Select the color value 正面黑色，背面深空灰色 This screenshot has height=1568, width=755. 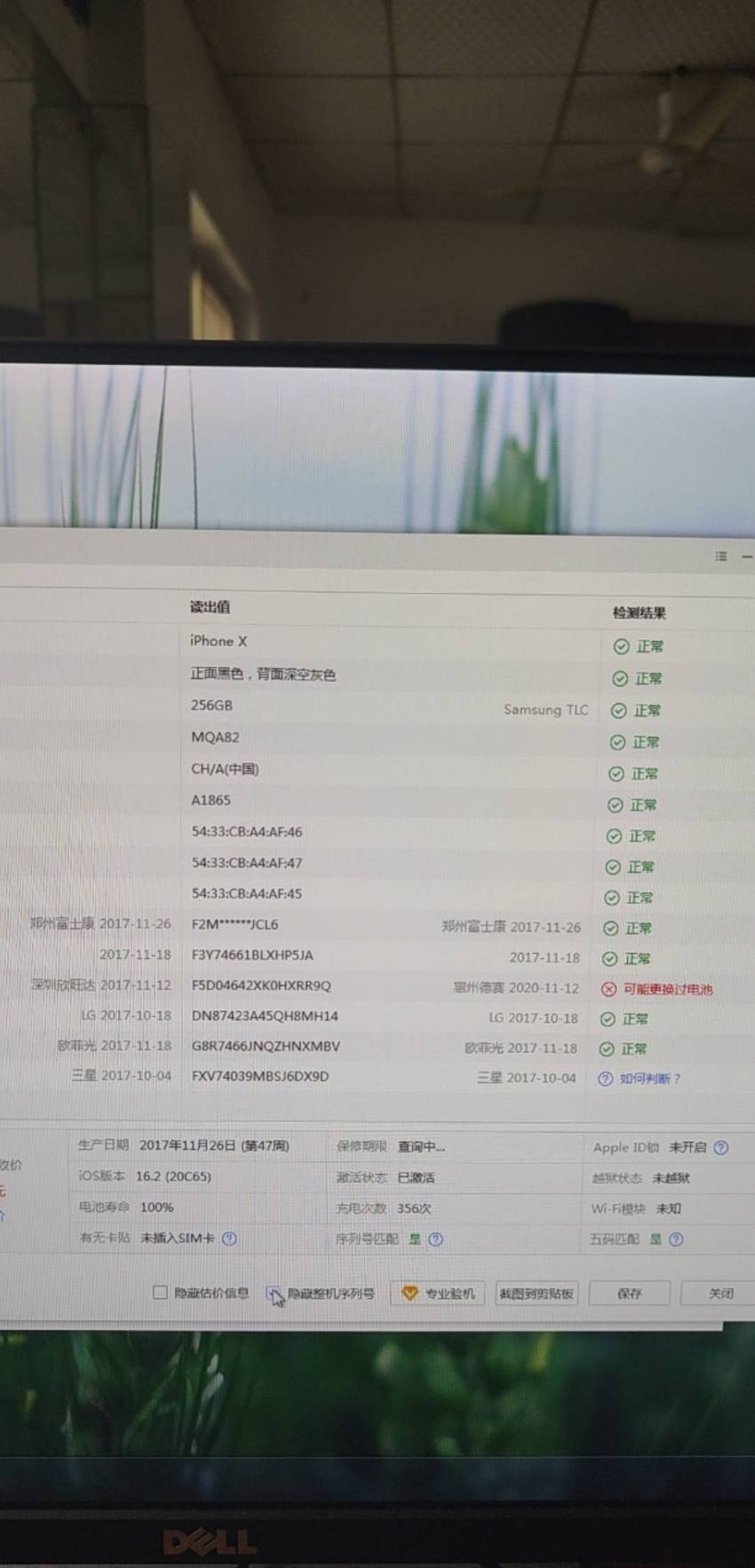tap(263, 674)
